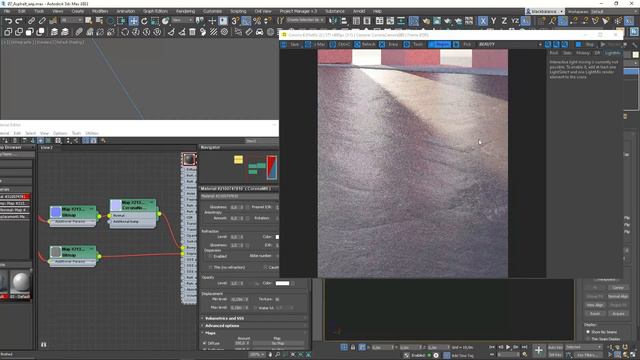Open the Arnold menu
640x360 pixels.
pyautogui.click(x=359, y=11)
